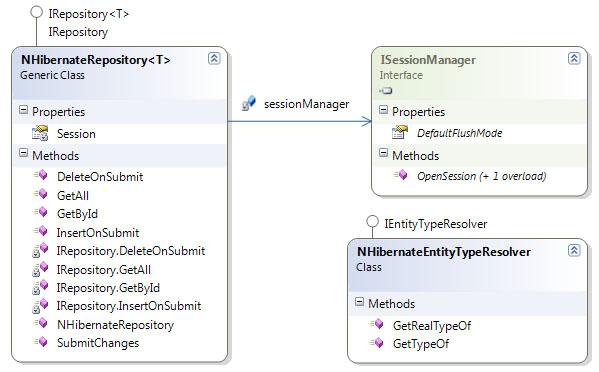The image size is (599, 372).
Task: Click the Session property icon
Action: pyautogui.click(x=40, y=133)
